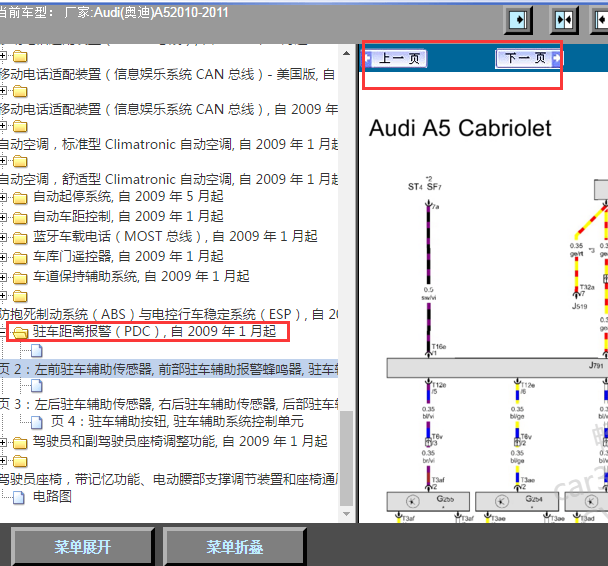Click folder icon of 蓝牙车载电话 (MOST 总线)
608x566 pixels.
tap(20, 237)
